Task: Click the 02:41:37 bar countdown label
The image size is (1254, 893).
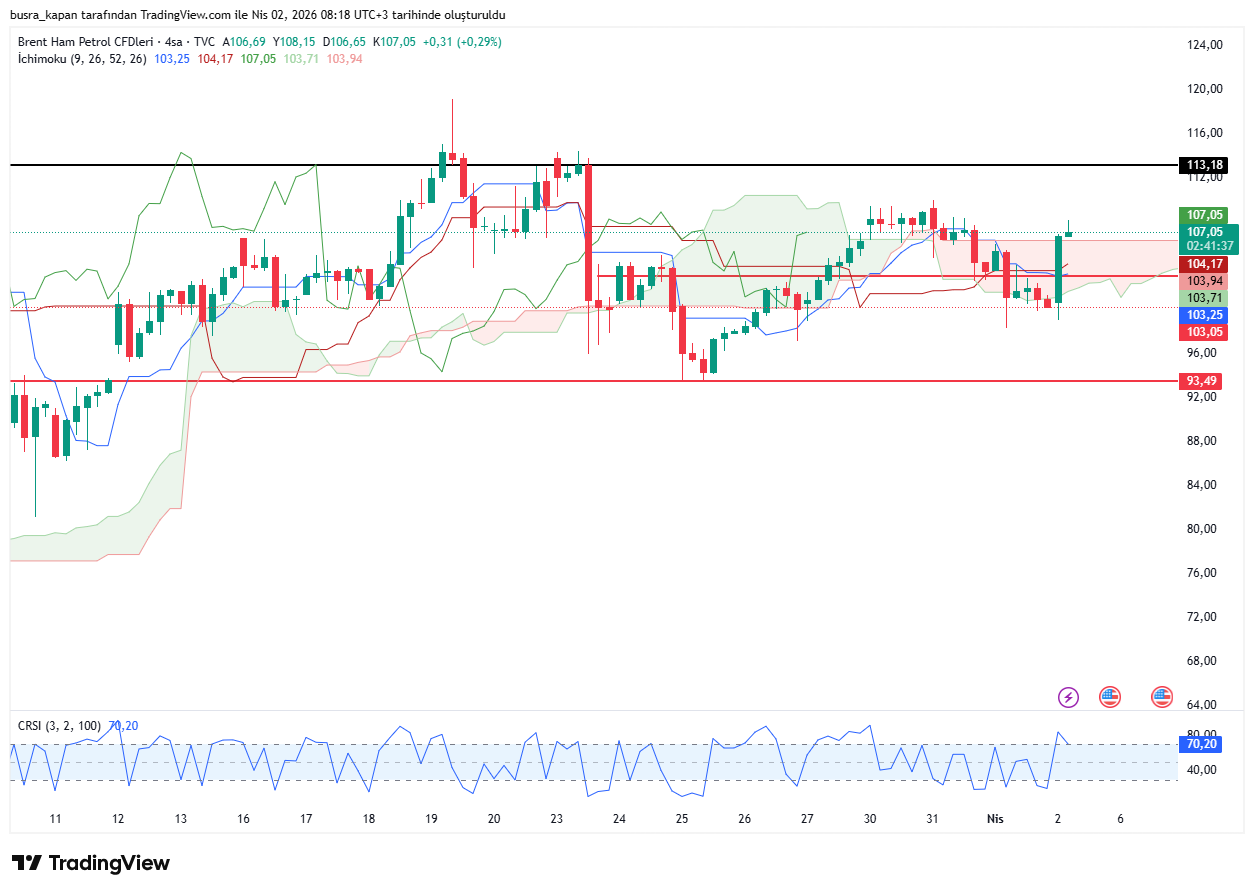Action: pos(1208,245)
